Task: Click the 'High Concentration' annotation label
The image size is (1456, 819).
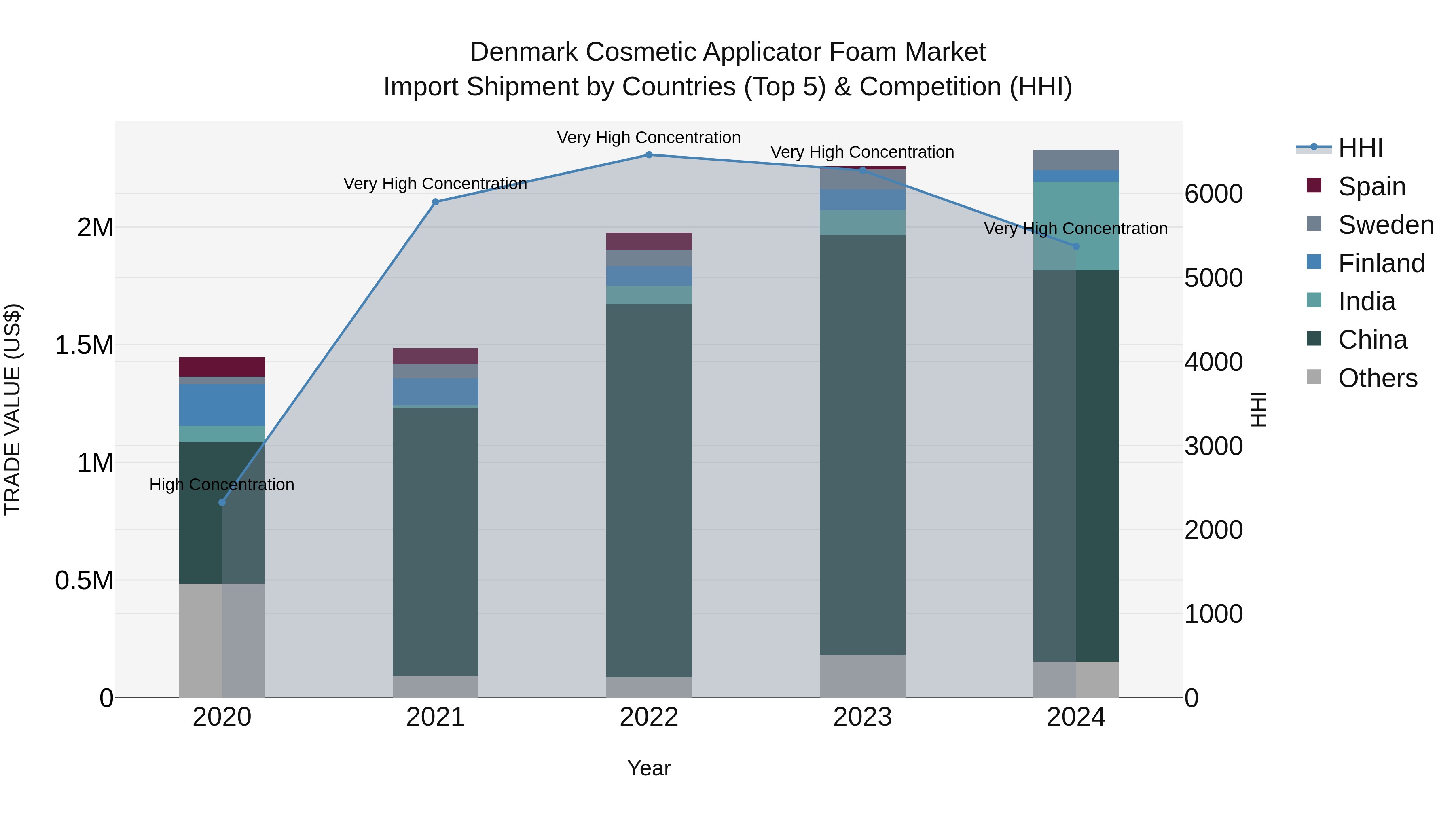Action: pos(222,485)
